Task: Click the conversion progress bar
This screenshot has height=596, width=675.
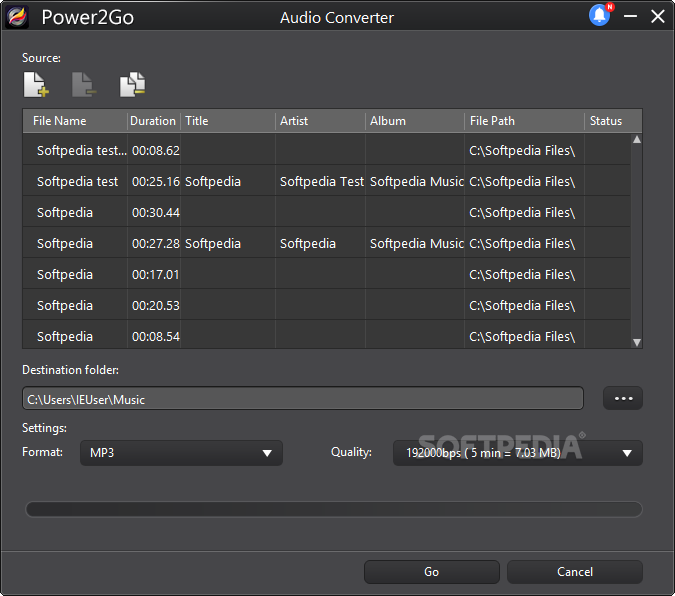Action: tap(334, 509)
